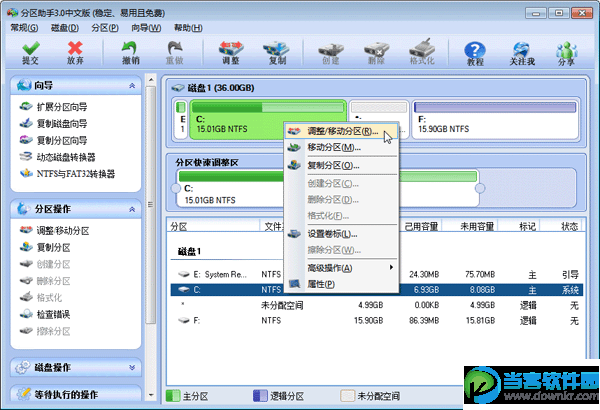Screen dimensions: 600x410
Task: Click disabled 删除分区 sidebar item
Action: pyautogui.click(x=45, y=281)
